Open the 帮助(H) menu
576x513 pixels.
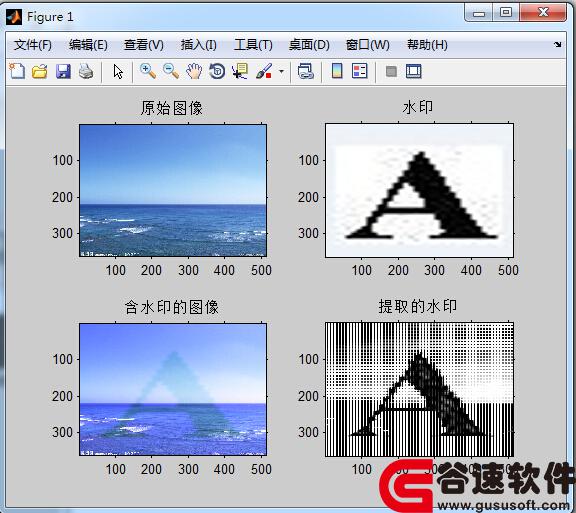tap(427, 45)
